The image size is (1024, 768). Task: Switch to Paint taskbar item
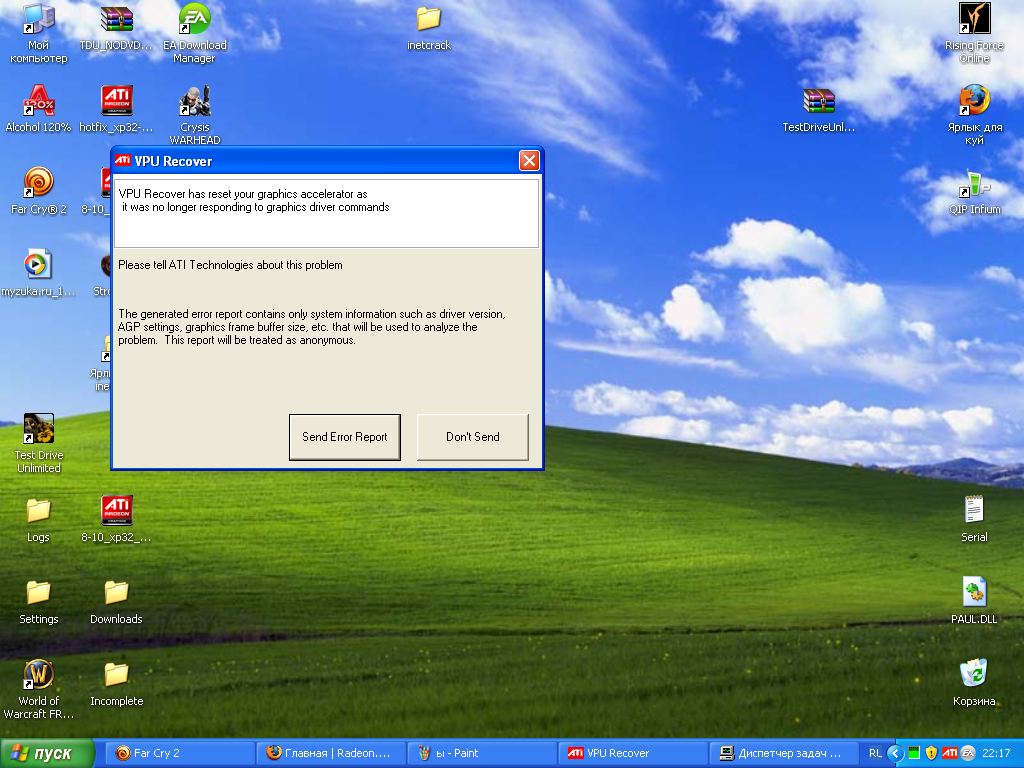click(x=480, y=753)
